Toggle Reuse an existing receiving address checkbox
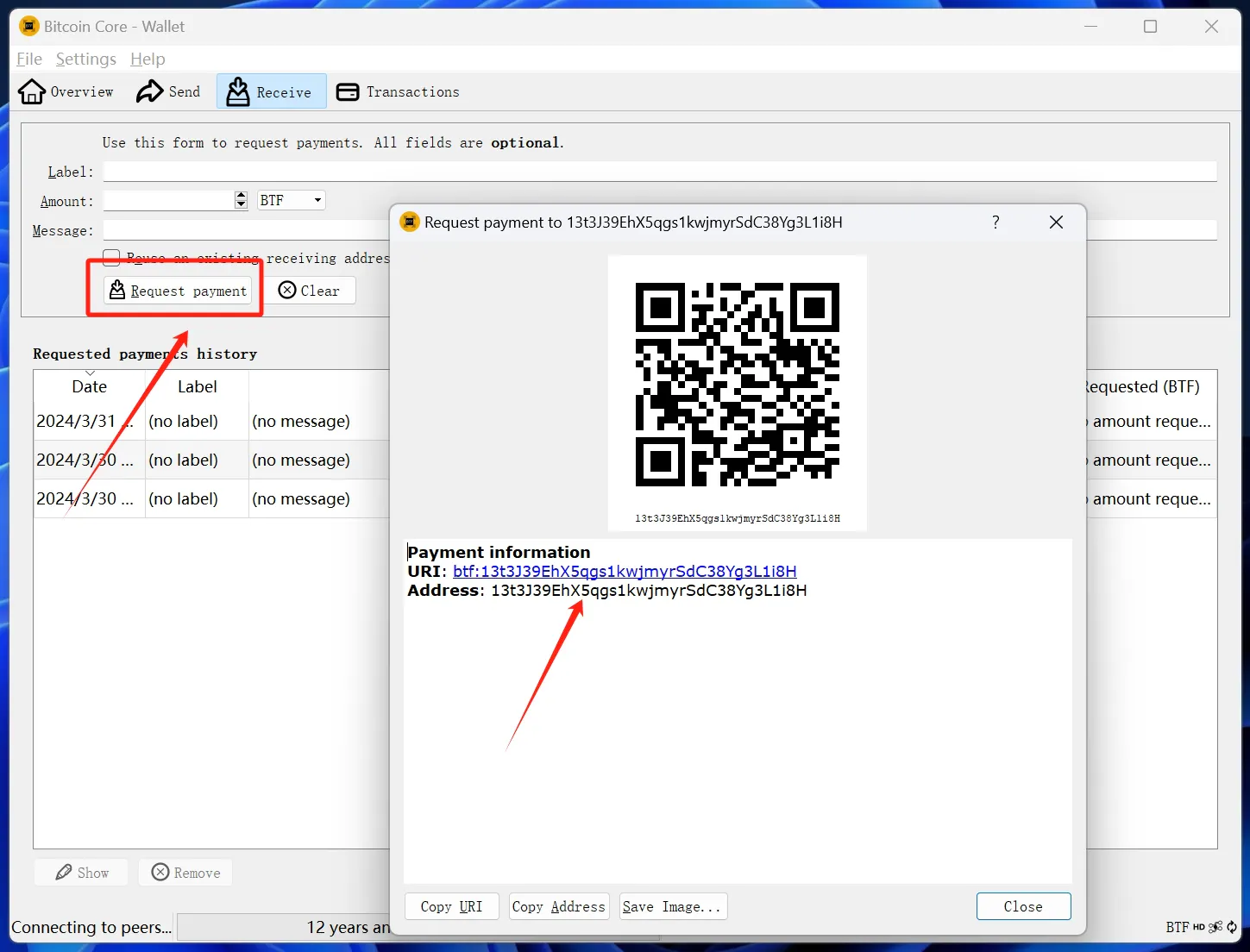The height and width of the screenshot is (952, 1250). 111,258
